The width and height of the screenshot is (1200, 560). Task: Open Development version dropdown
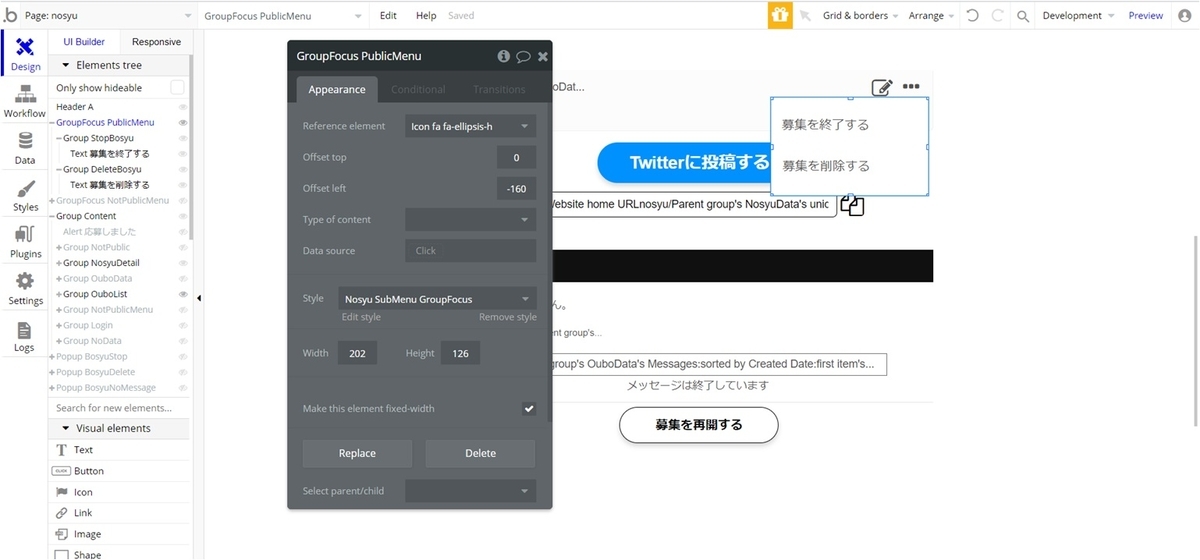click(1078, 16)
